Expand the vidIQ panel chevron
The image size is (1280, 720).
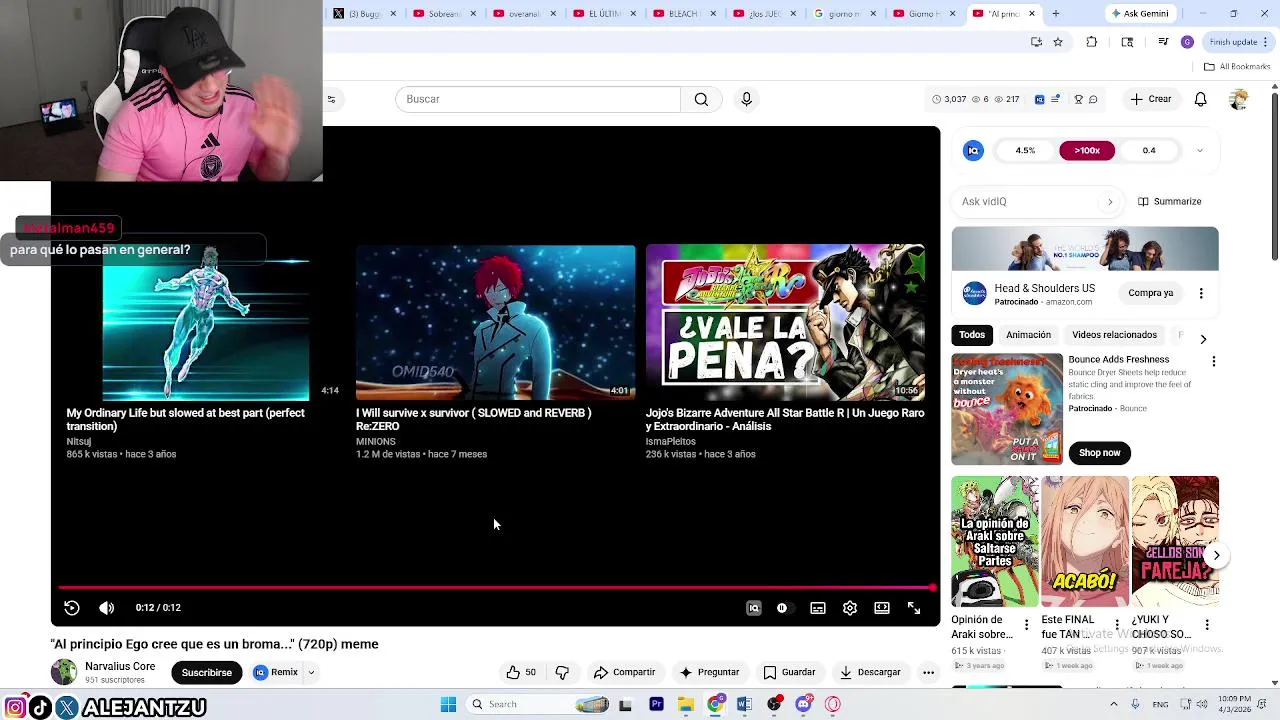coord(1200,151)
